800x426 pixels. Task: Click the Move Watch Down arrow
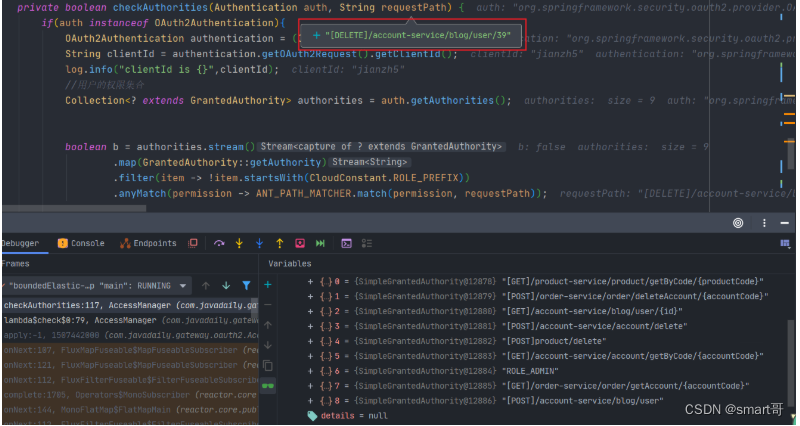pos(268,345)
